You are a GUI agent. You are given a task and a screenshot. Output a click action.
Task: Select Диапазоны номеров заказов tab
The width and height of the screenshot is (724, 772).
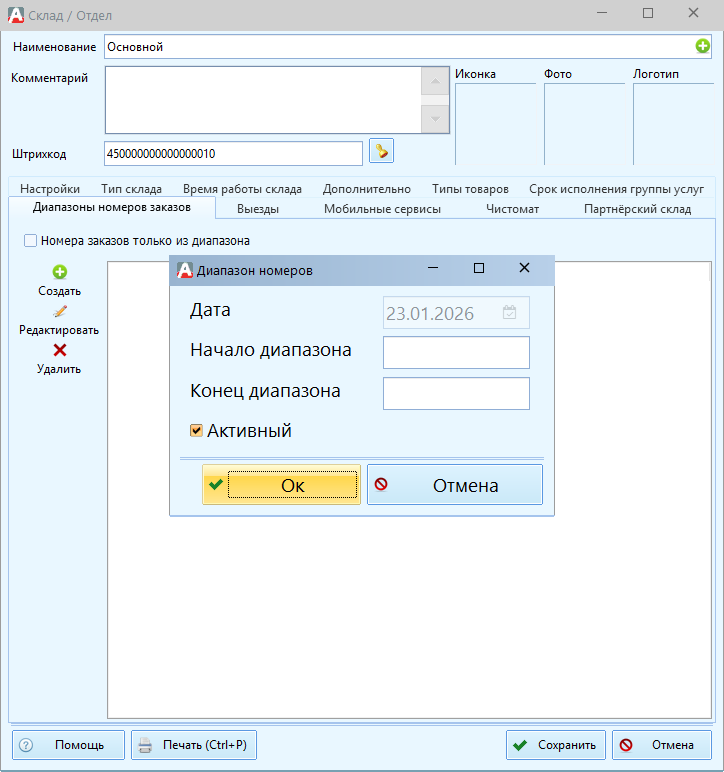pos(112,207)
